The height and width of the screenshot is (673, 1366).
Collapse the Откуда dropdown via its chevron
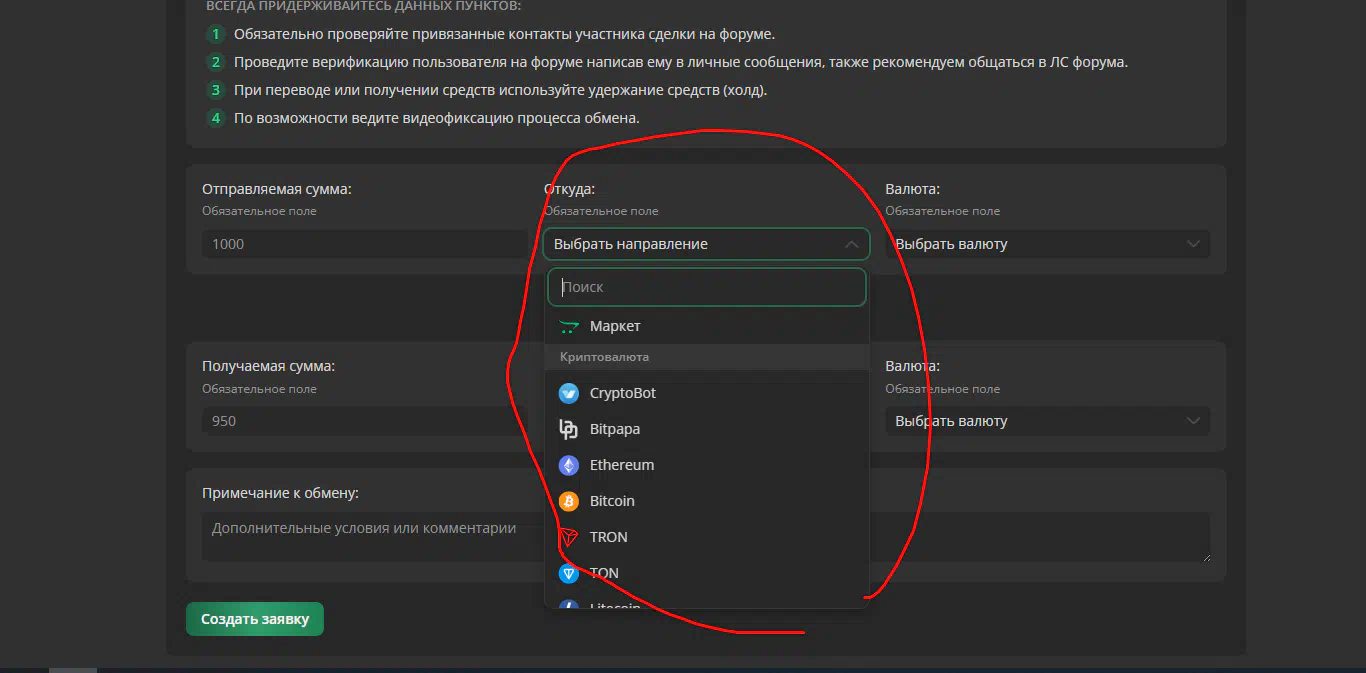pyautogui.click(x=851, y=244)
